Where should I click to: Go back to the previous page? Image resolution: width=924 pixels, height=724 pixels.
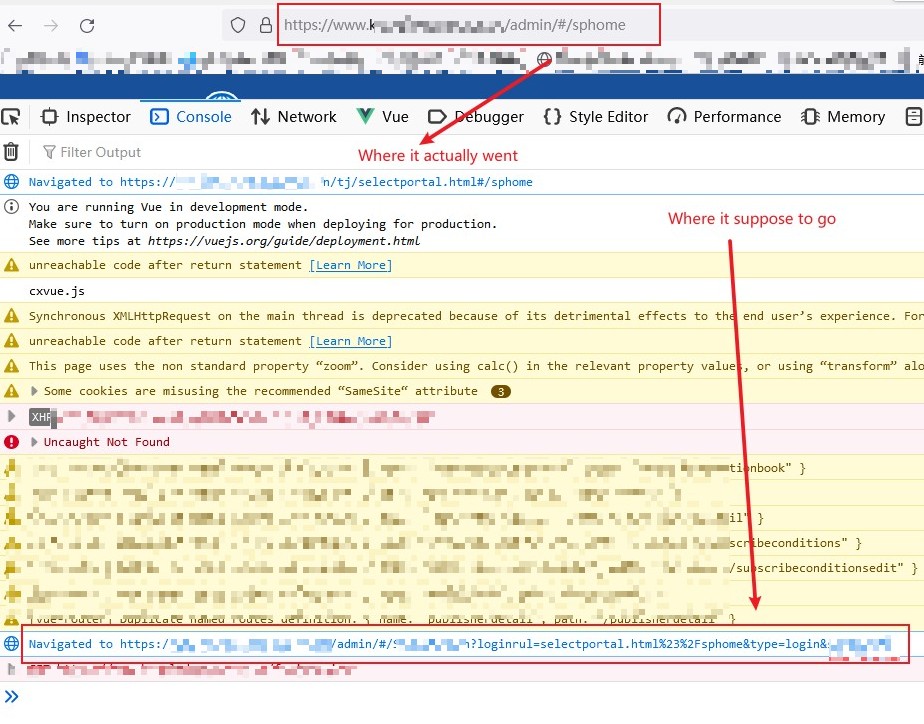coord(15,25)
